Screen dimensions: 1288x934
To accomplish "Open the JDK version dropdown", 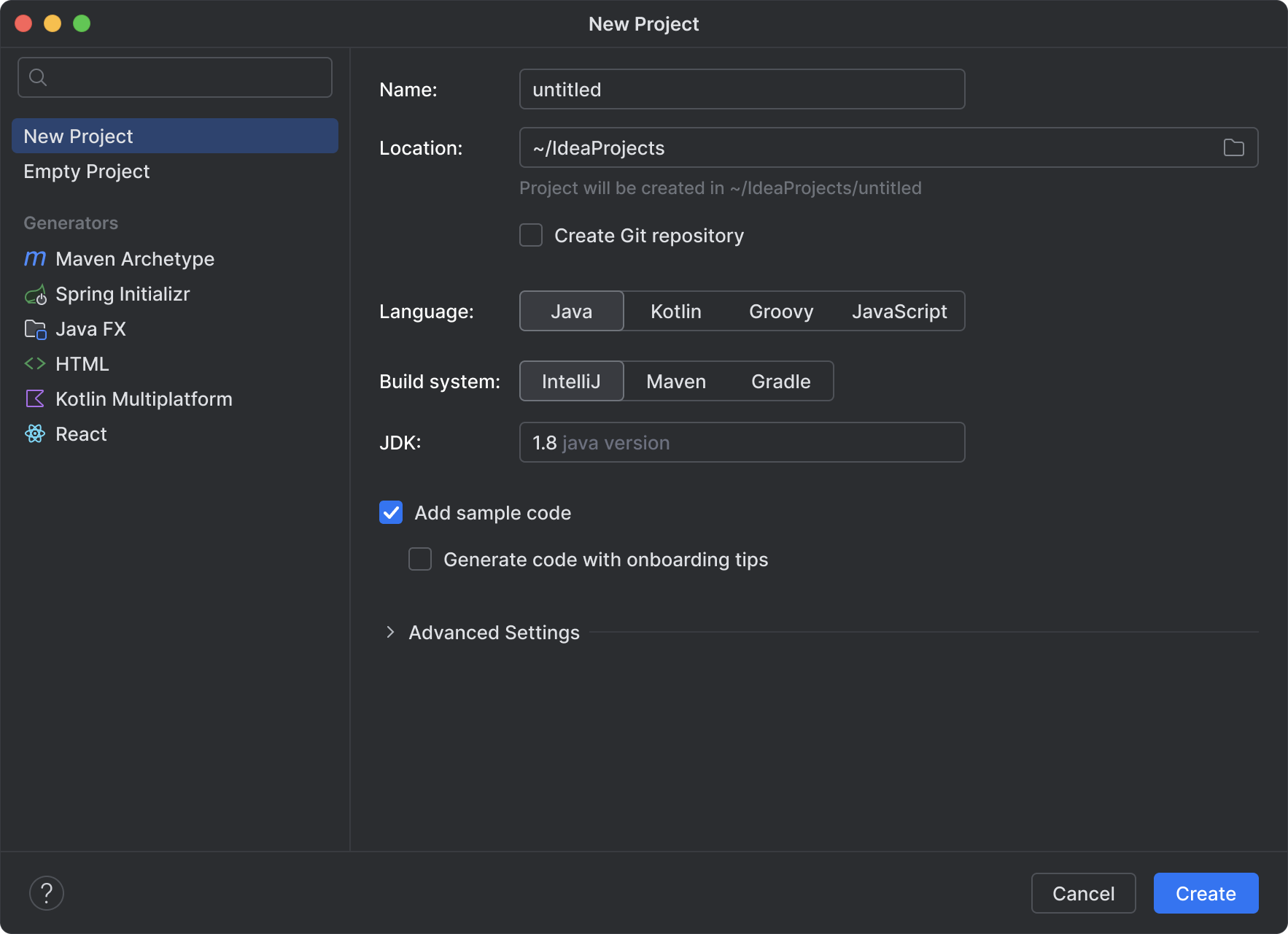I will (x=742, y=442).
